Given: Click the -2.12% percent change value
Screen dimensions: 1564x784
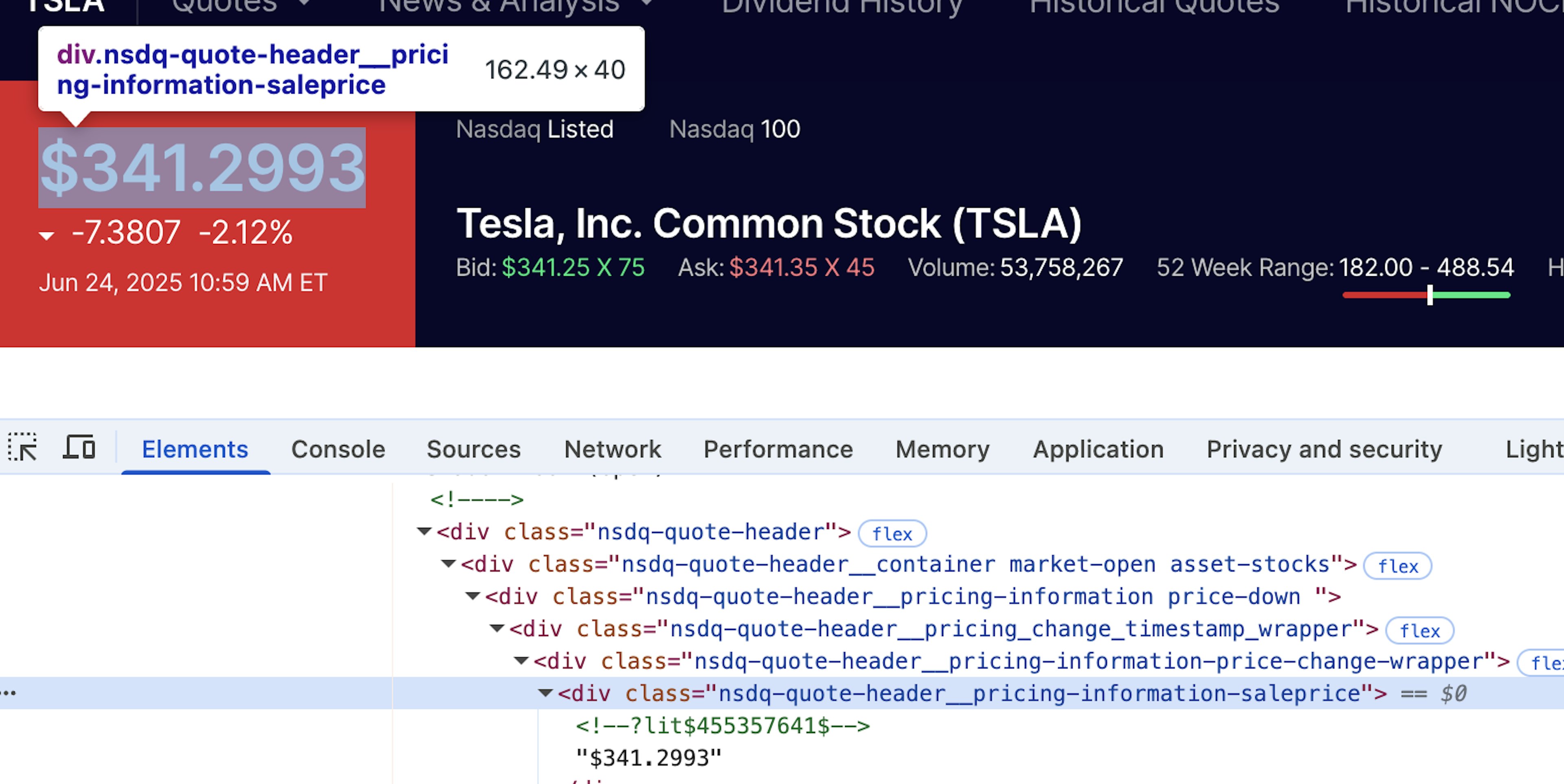Looking at the screenshot, I should coord(246,233).
